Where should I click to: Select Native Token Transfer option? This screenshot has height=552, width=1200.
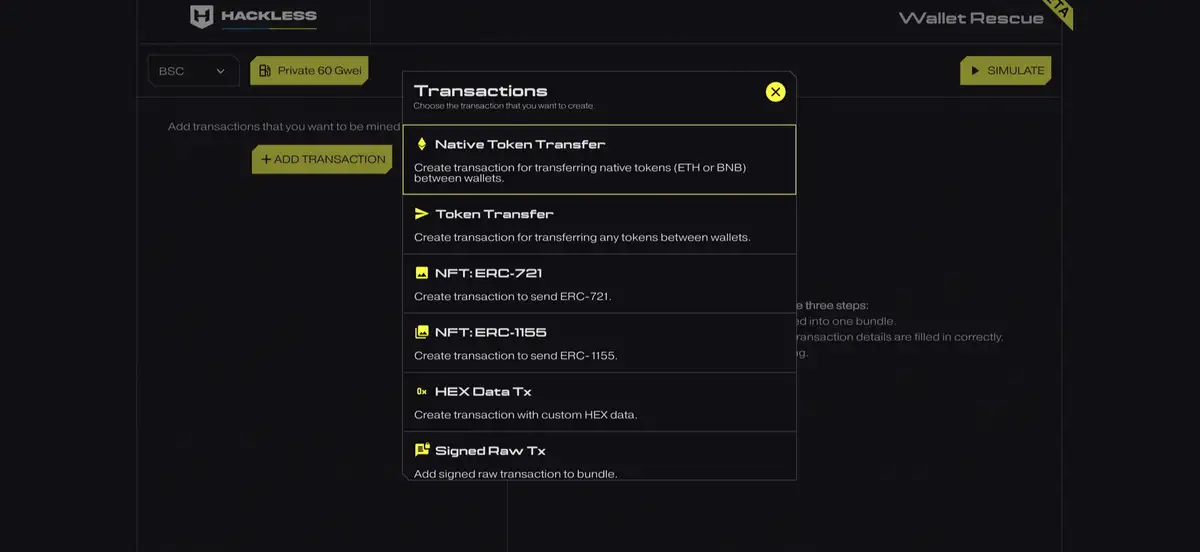point(599,160)
